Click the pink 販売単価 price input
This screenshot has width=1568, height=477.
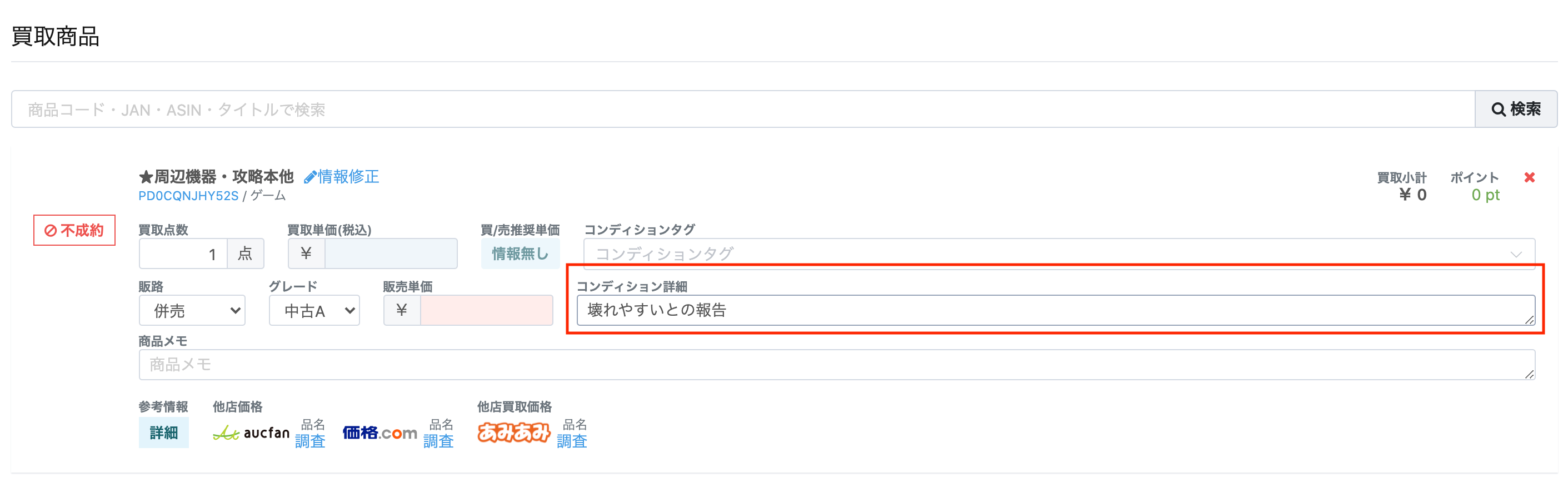coord(486,311)
